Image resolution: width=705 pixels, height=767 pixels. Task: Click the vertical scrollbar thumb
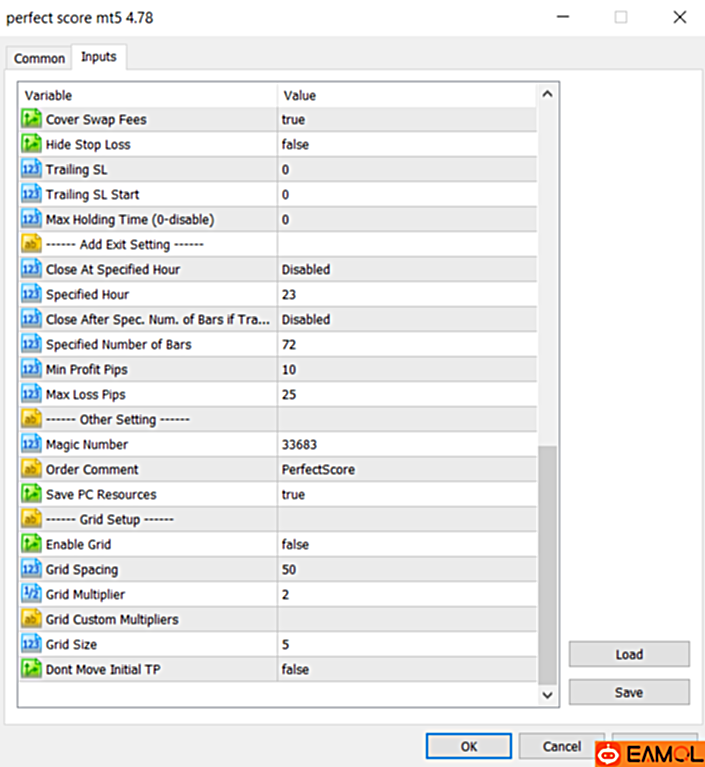pyautogui.click(x=547, y=565)
